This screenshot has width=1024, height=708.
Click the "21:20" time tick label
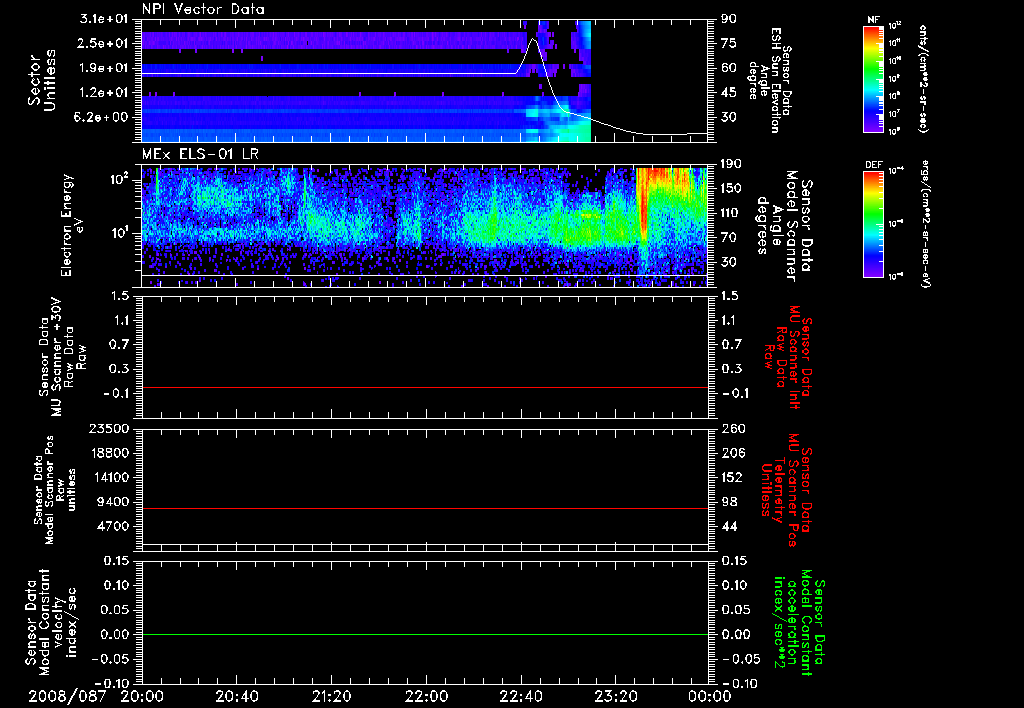click(332, 697)
